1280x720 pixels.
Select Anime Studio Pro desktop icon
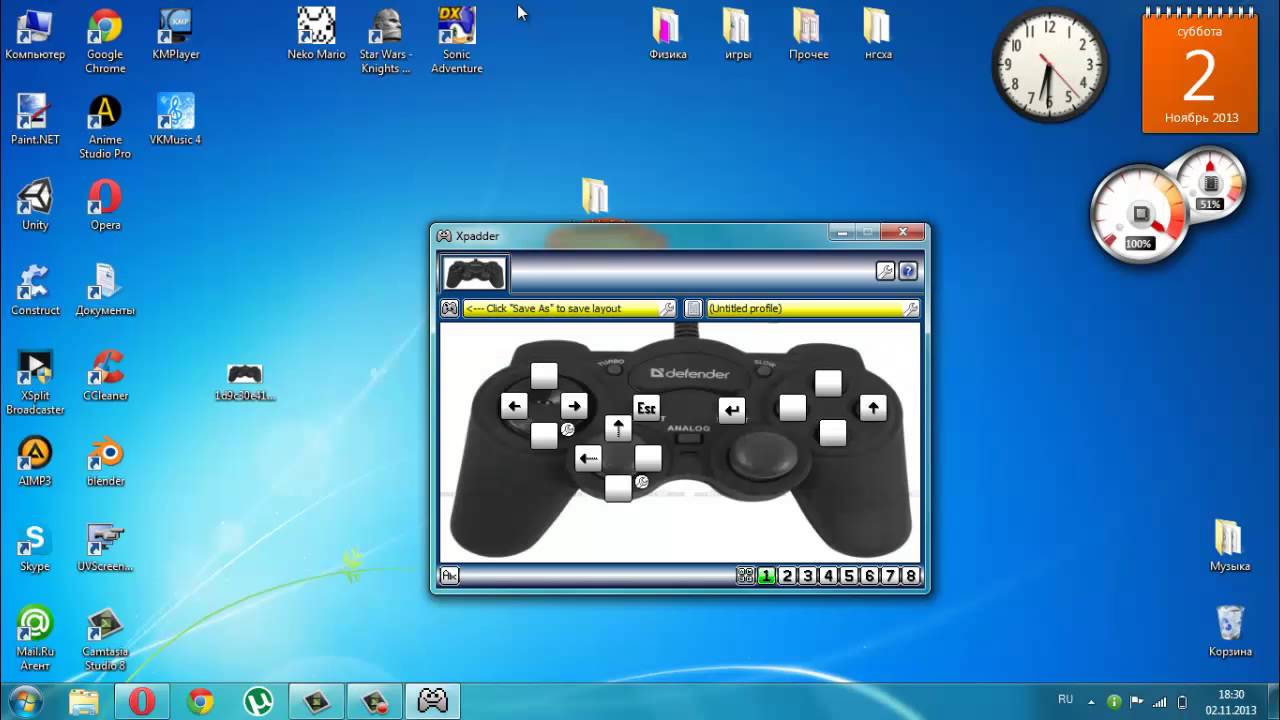point(105,127)
